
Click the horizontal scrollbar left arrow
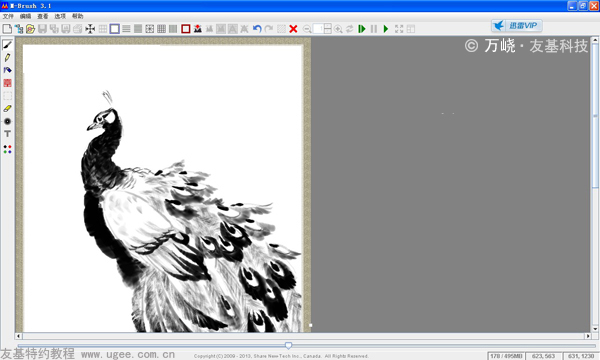coord(18,336)
